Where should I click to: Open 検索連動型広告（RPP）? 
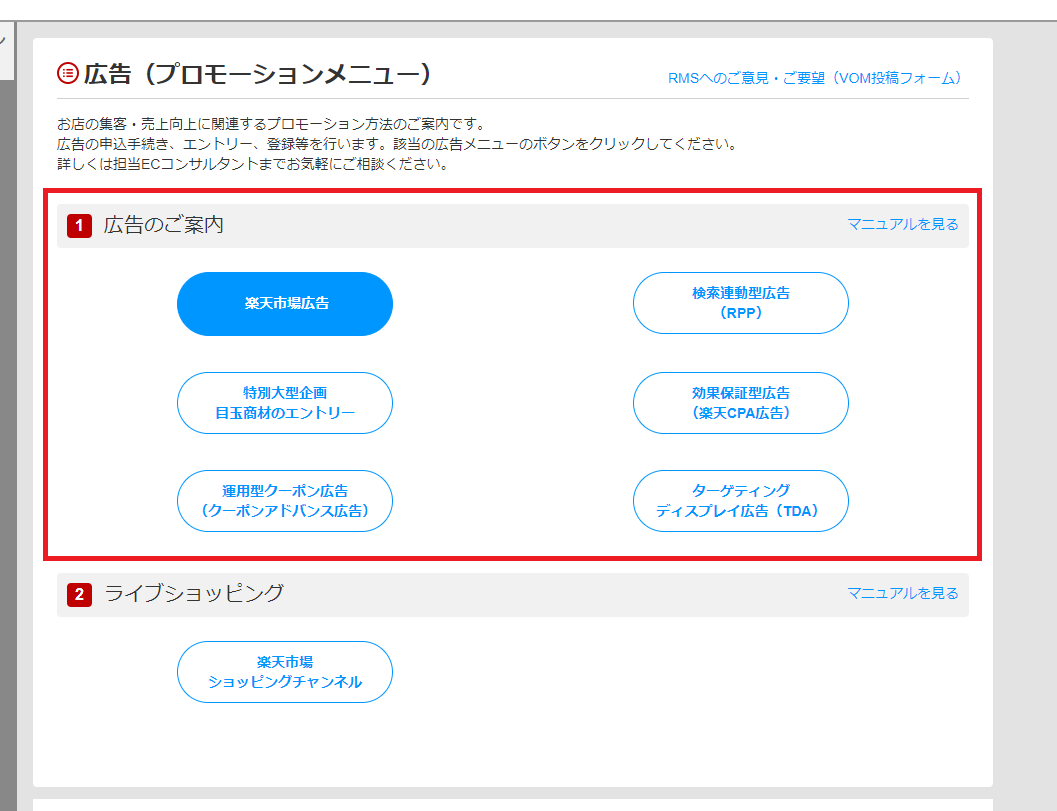[x=740, y=302]
